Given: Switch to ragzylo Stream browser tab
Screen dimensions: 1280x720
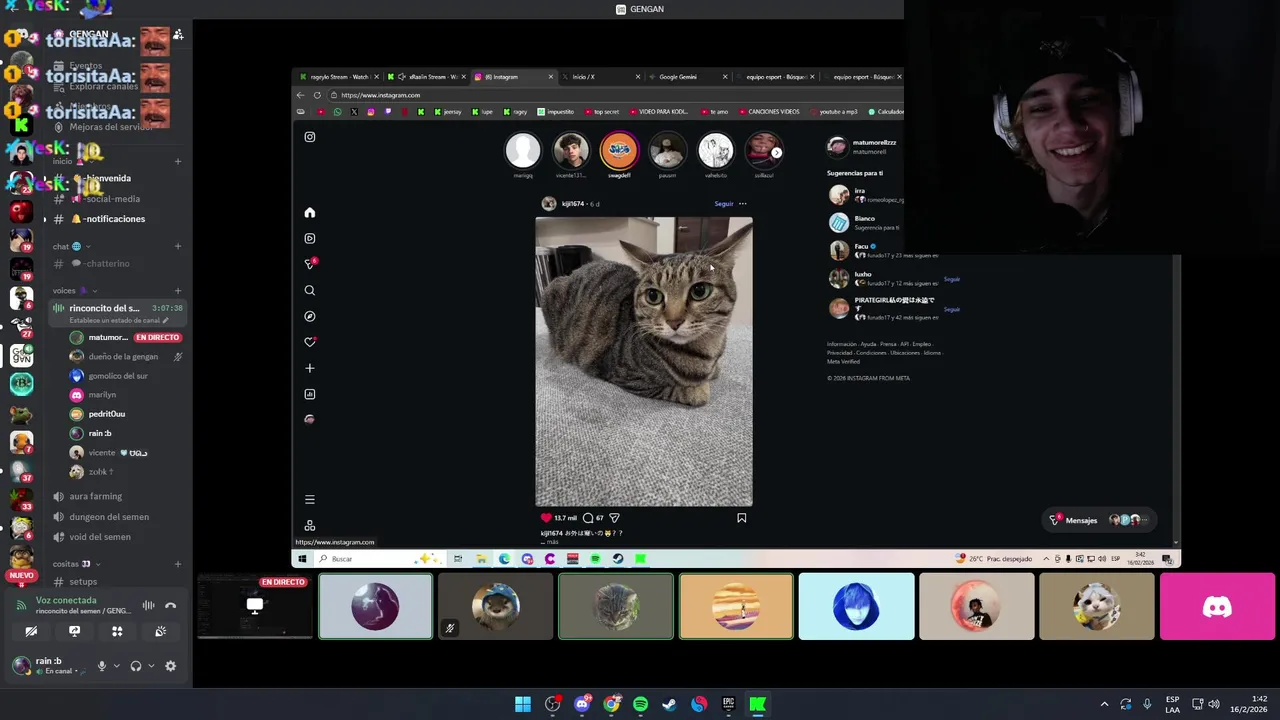Looking at the screenshot, I should click(x=339, y=77).
